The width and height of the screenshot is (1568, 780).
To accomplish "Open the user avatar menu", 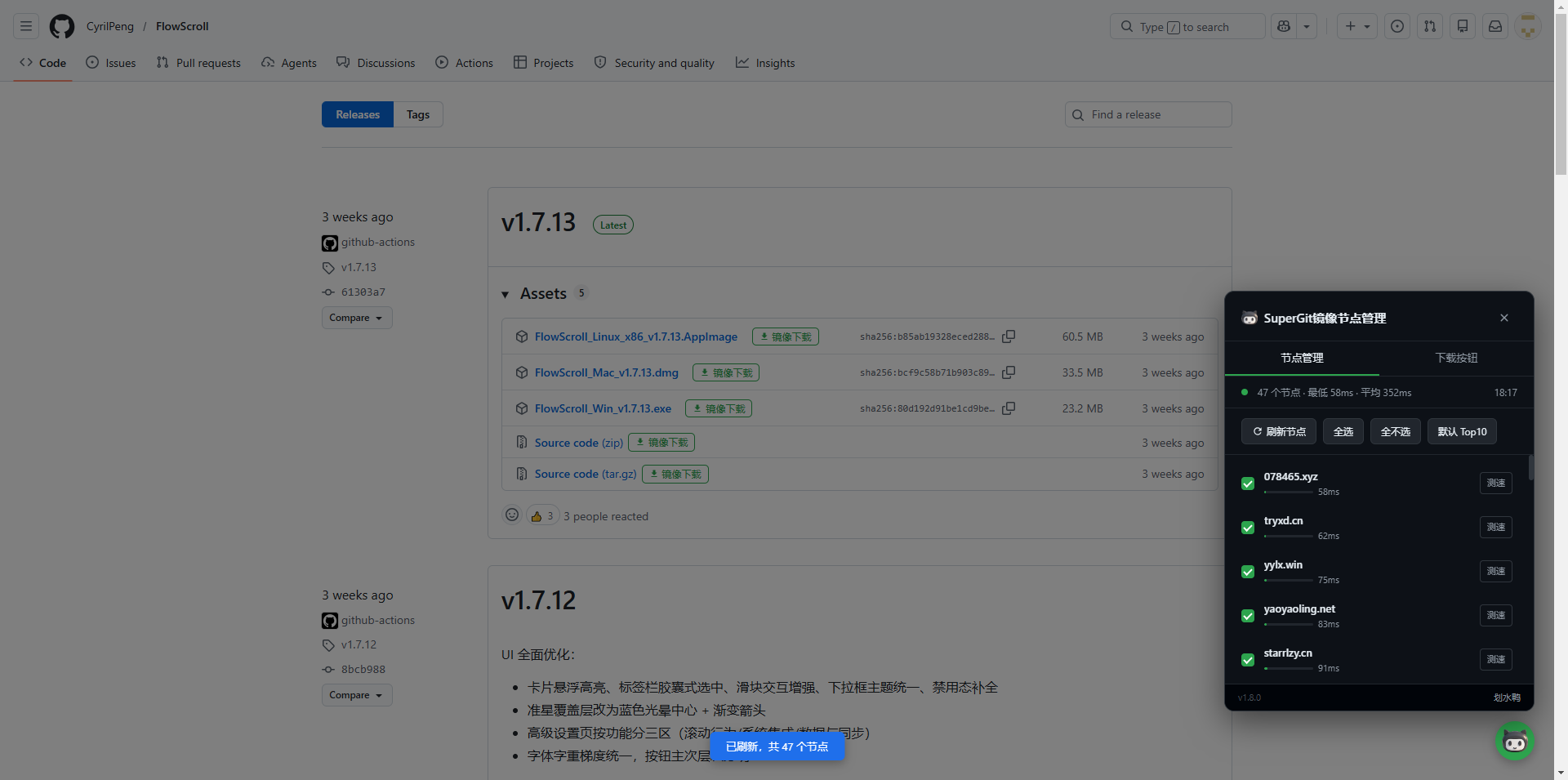I will (x=1528, y=26).
